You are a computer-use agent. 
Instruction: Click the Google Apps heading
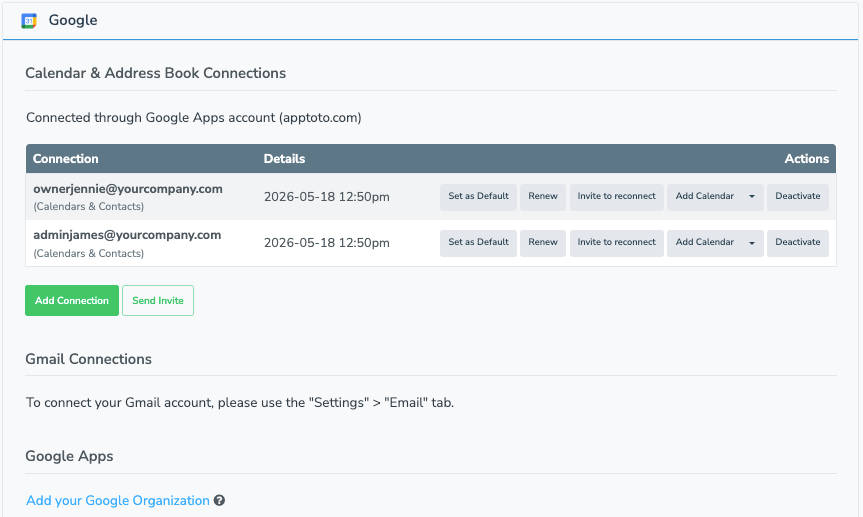click(x=69, y=456)
